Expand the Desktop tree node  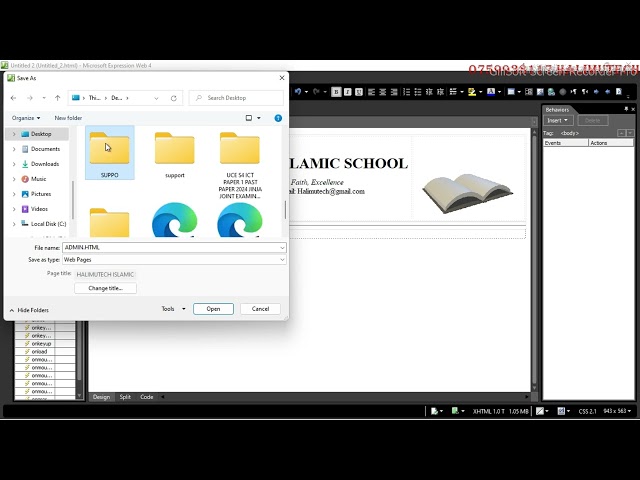[14, 134]
